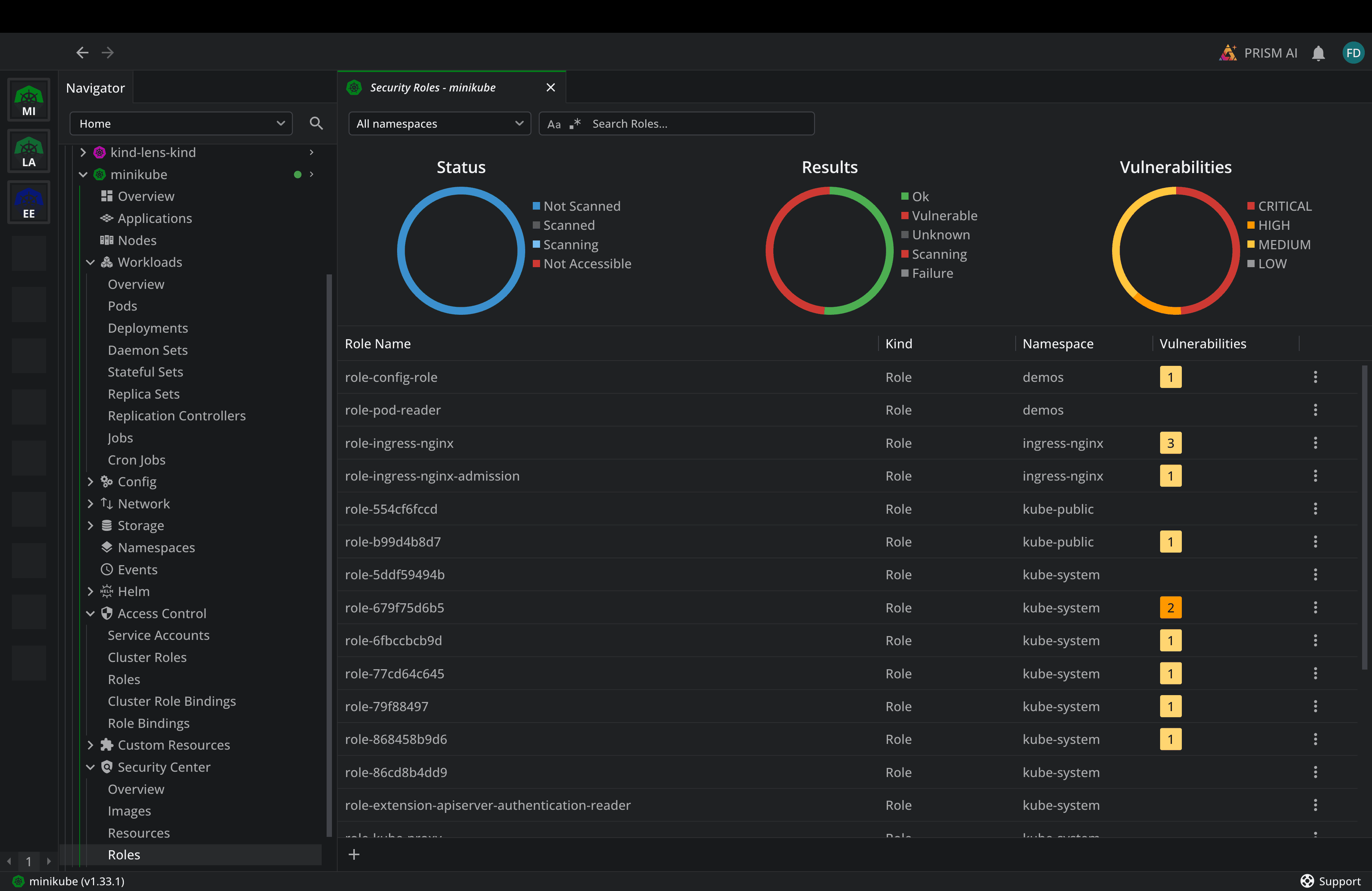
Task: Open Cluster Roles under Access Control
Action: point(147,657)
